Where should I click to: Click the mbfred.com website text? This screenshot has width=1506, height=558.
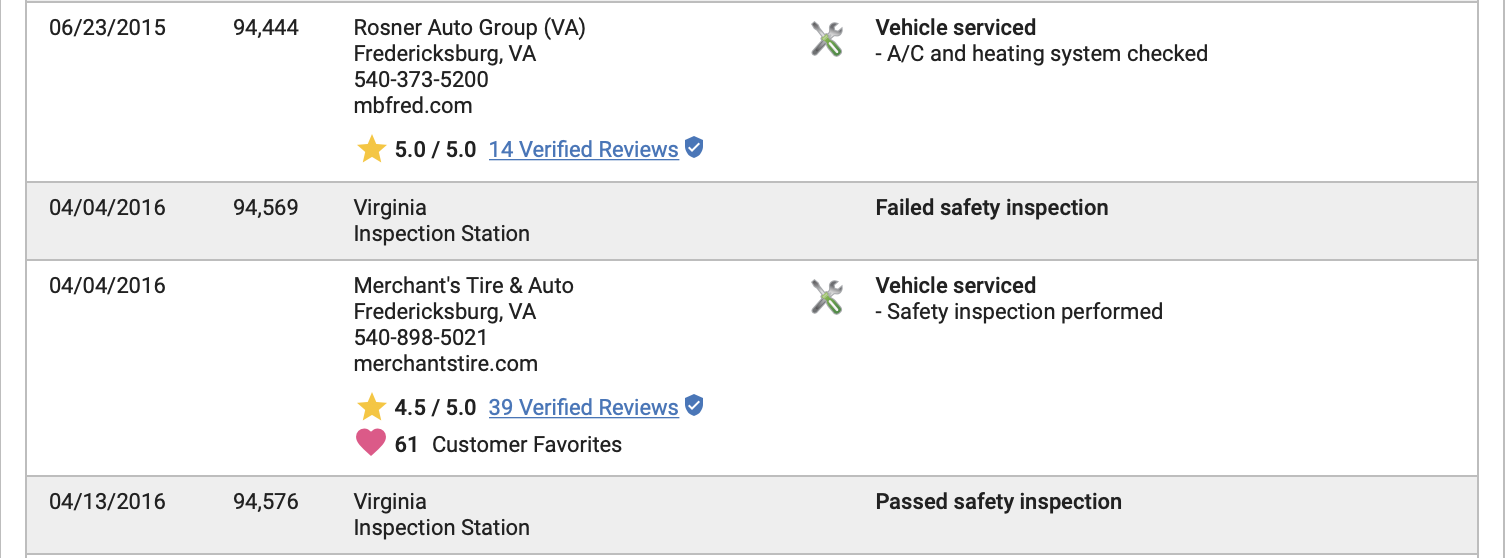point(413,106)
